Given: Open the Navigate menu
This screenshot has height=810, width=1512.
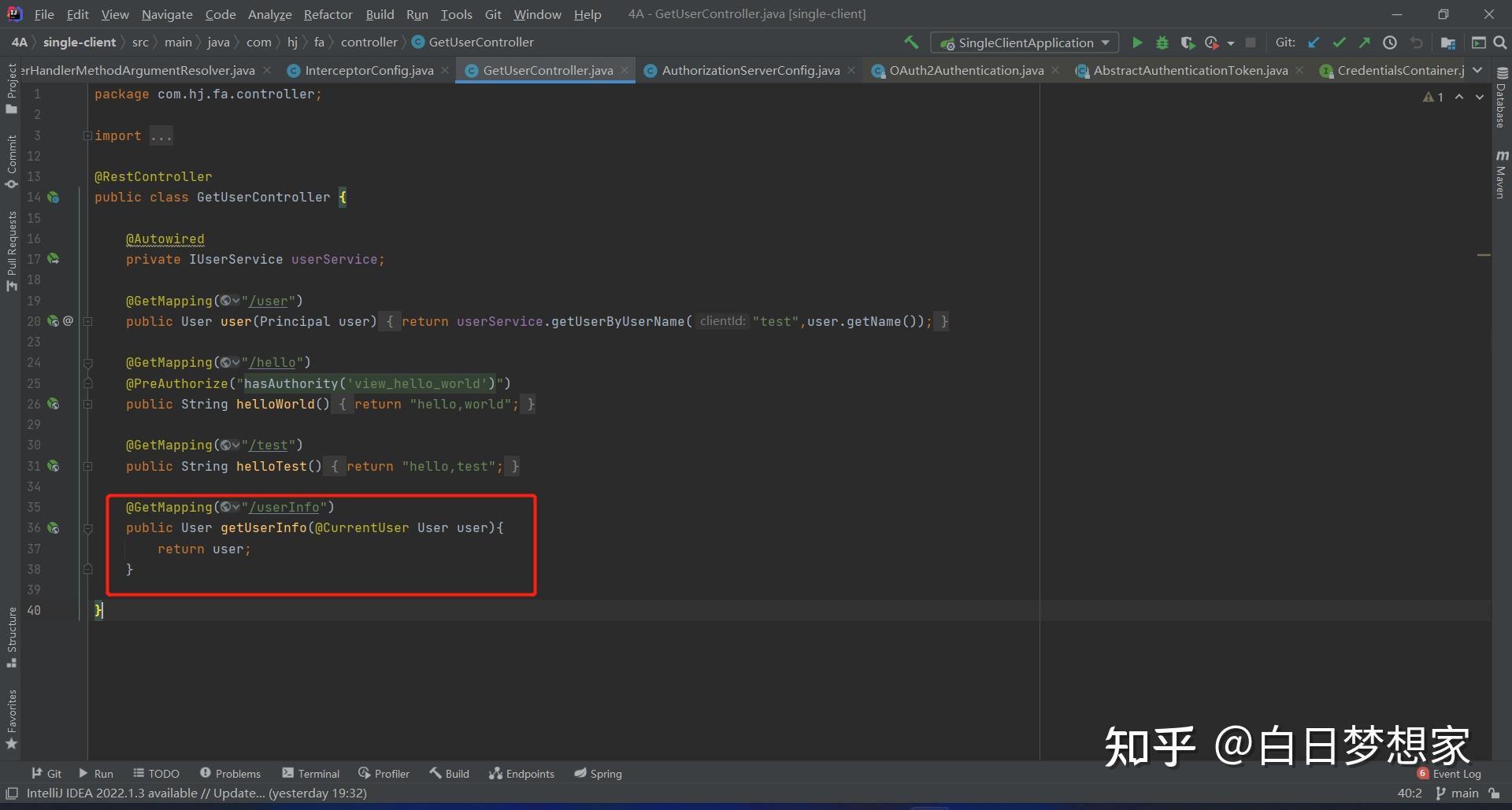Looking at the screenshot, I should (167, 14).
